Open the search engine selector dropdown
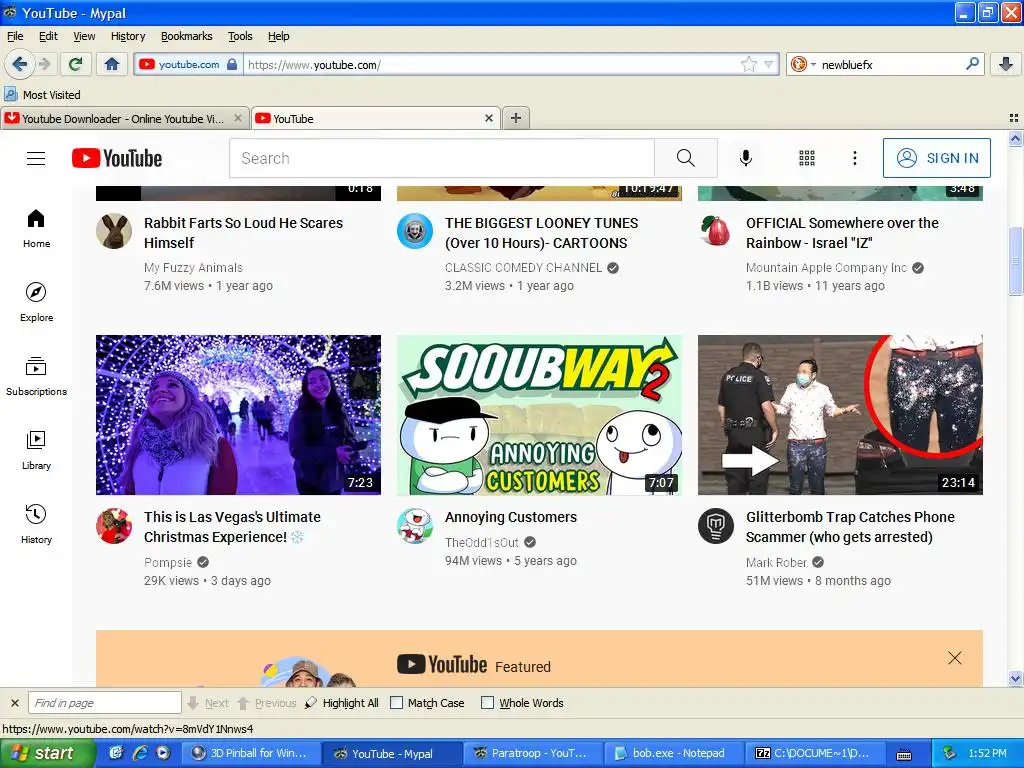This screenshot has width=1024, height=768. tap(803, 64)
